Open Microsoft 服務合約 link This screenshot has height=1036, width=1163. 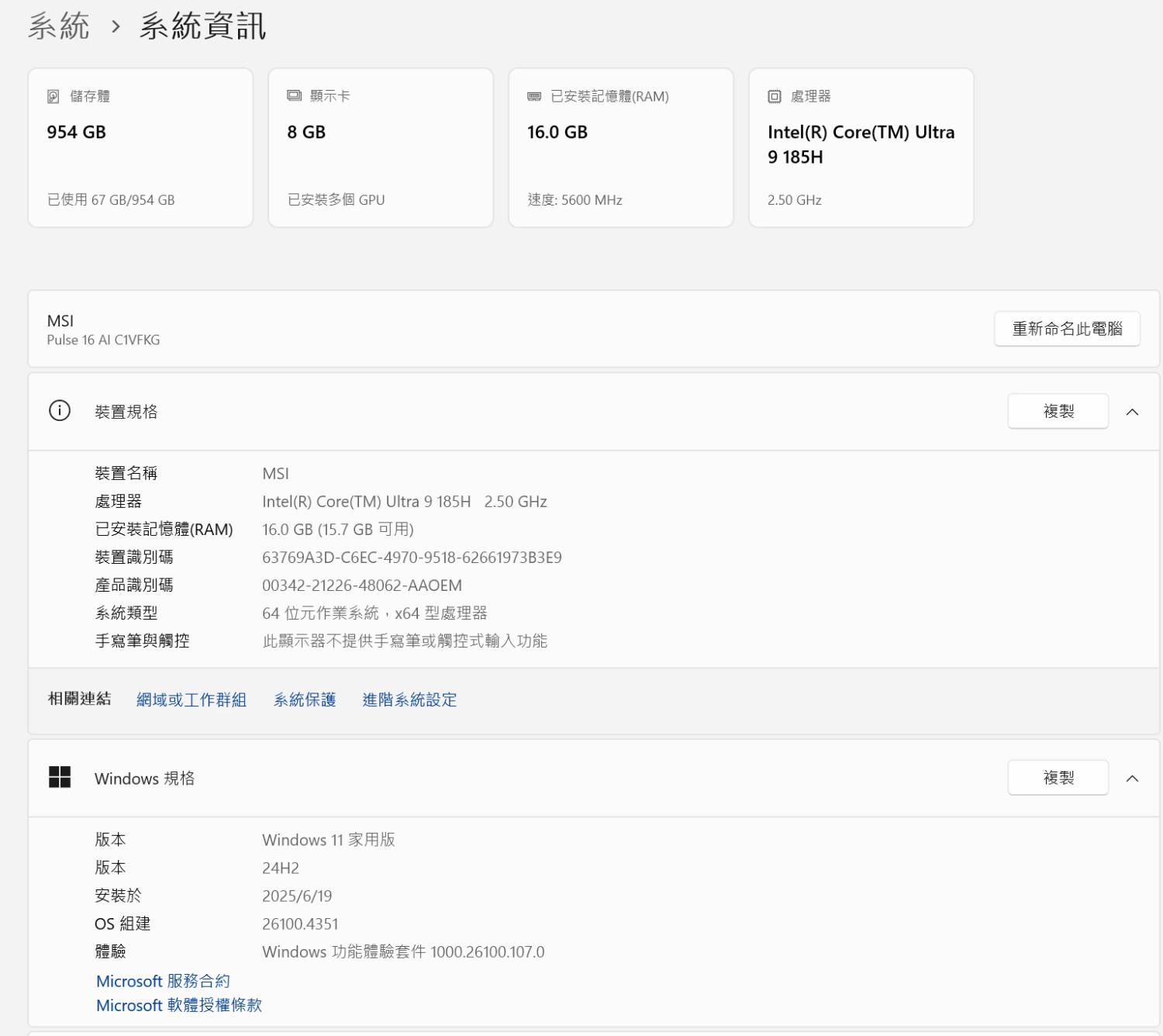(163, 981)
